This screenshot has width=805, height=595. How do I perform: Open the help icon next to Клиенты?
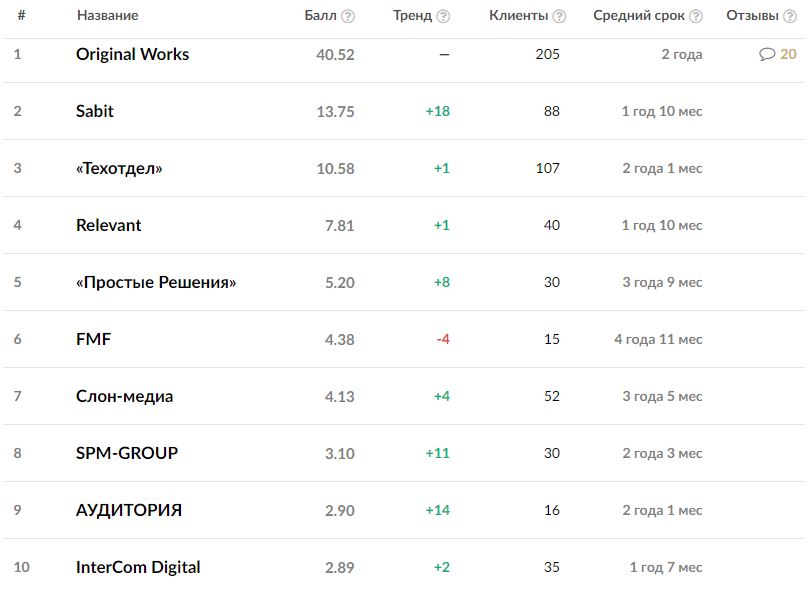click(559, 16)
